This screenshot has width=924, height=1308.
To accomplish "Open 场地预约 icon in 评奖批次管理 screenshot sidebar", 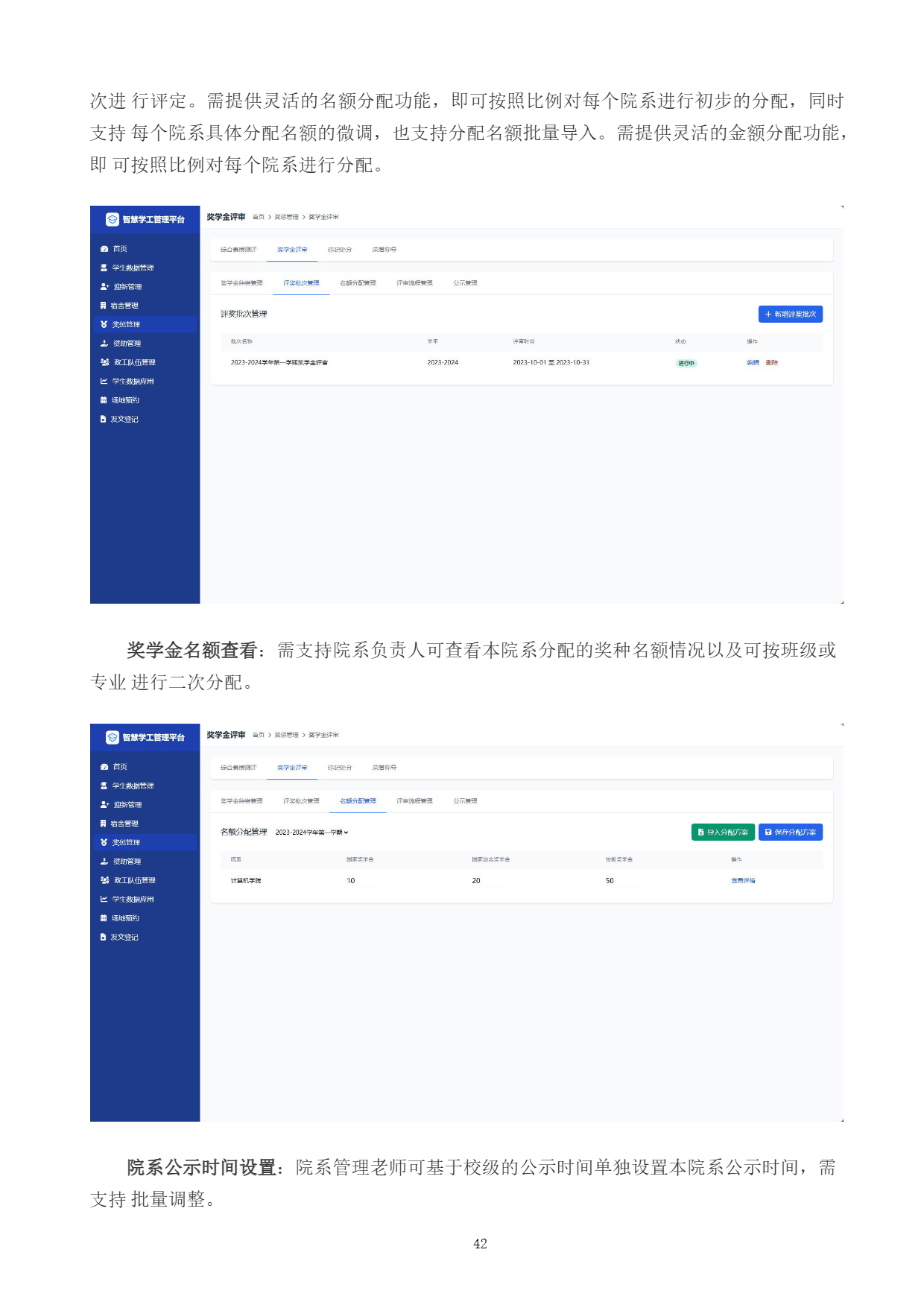I will (104, 400).
